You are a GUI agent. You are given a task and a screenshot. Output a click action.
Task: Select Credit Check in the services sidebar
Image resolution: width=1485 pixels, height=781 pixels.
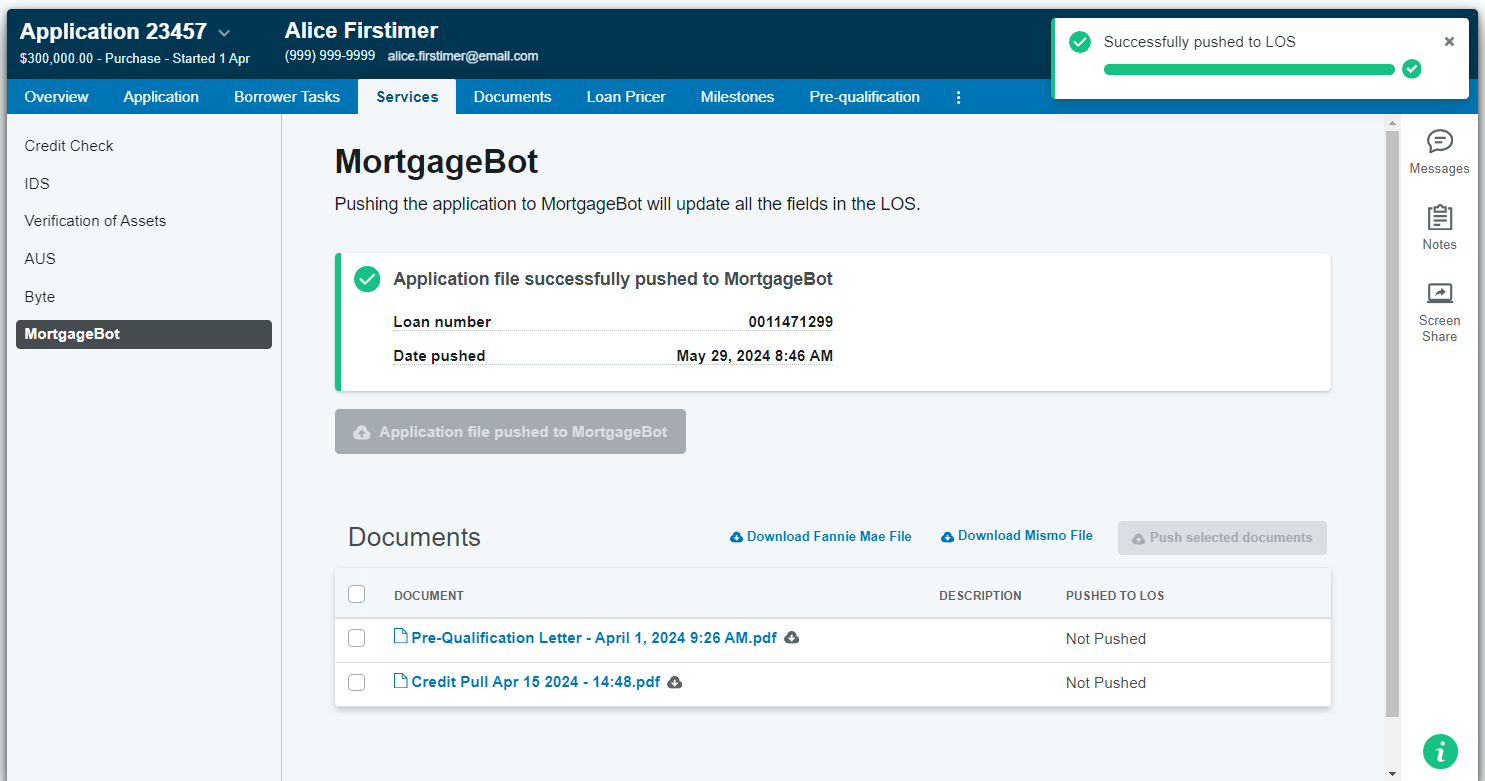[x=69, y=146]
